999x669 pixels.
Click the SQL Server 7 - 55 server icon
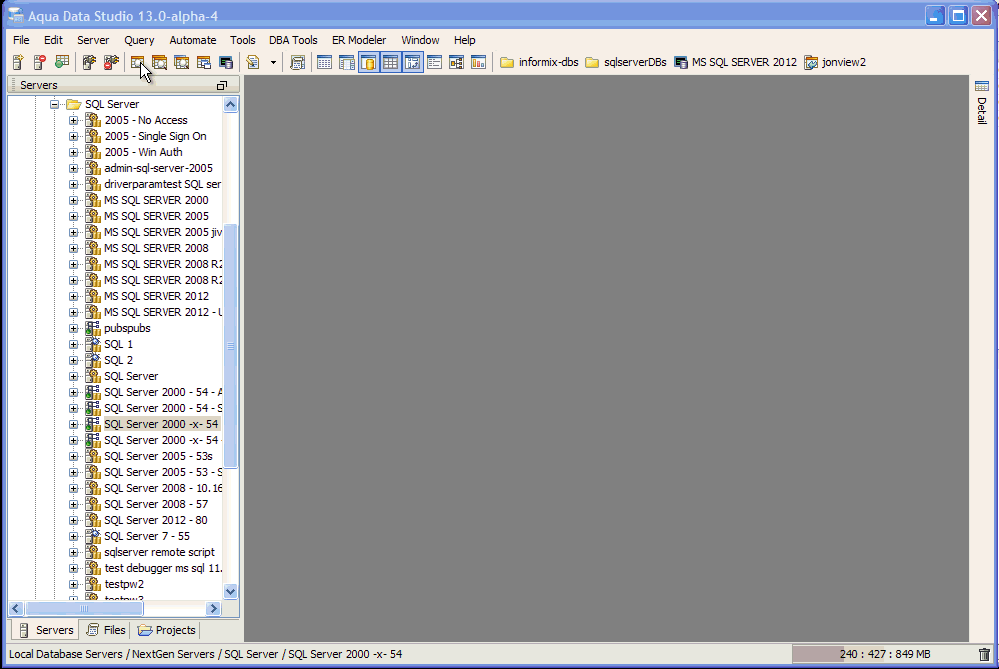pyautogui.click(x=93, y=536)
